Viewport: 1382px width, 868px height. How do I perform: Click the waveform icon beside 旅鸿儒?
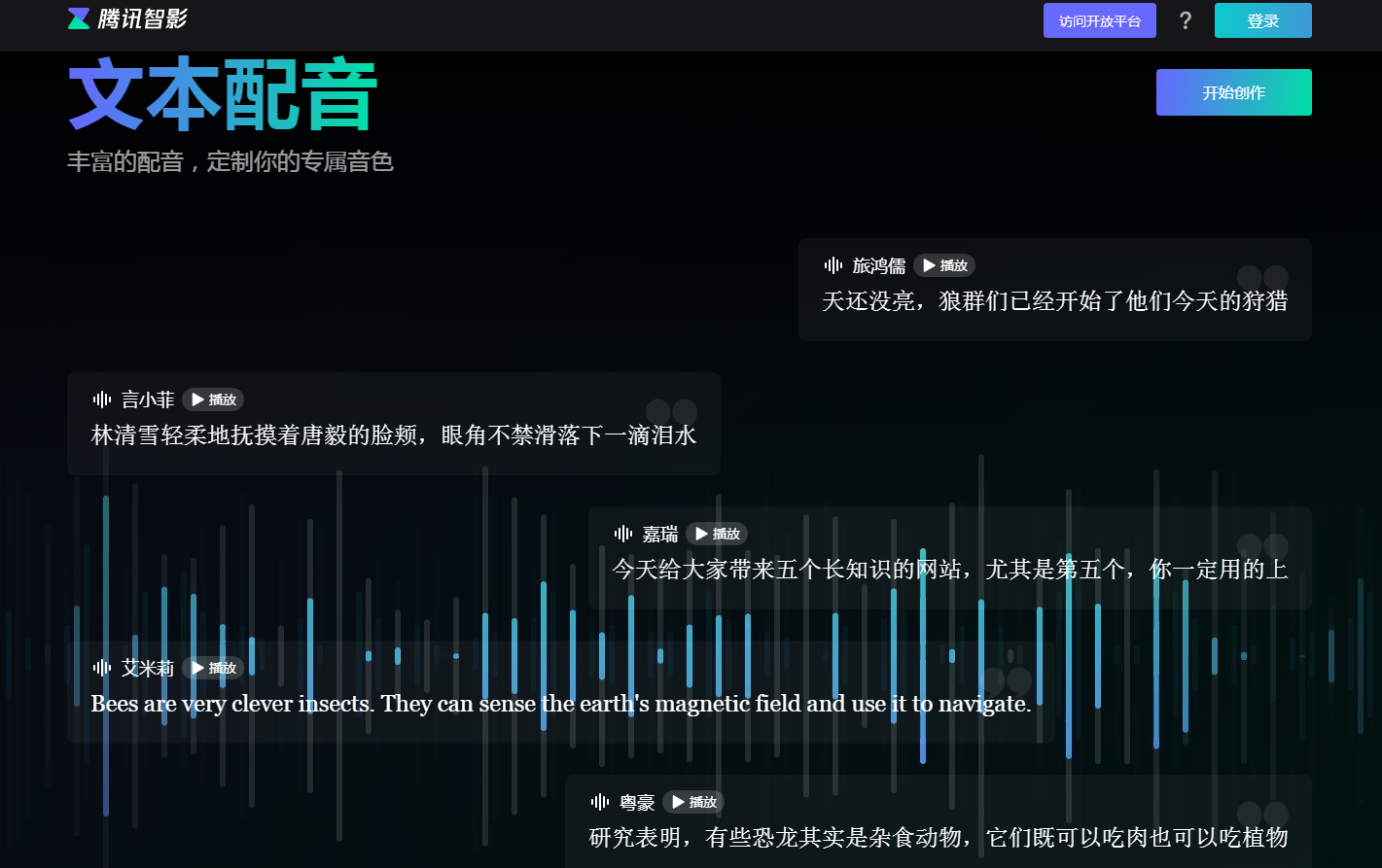point(833,264)
